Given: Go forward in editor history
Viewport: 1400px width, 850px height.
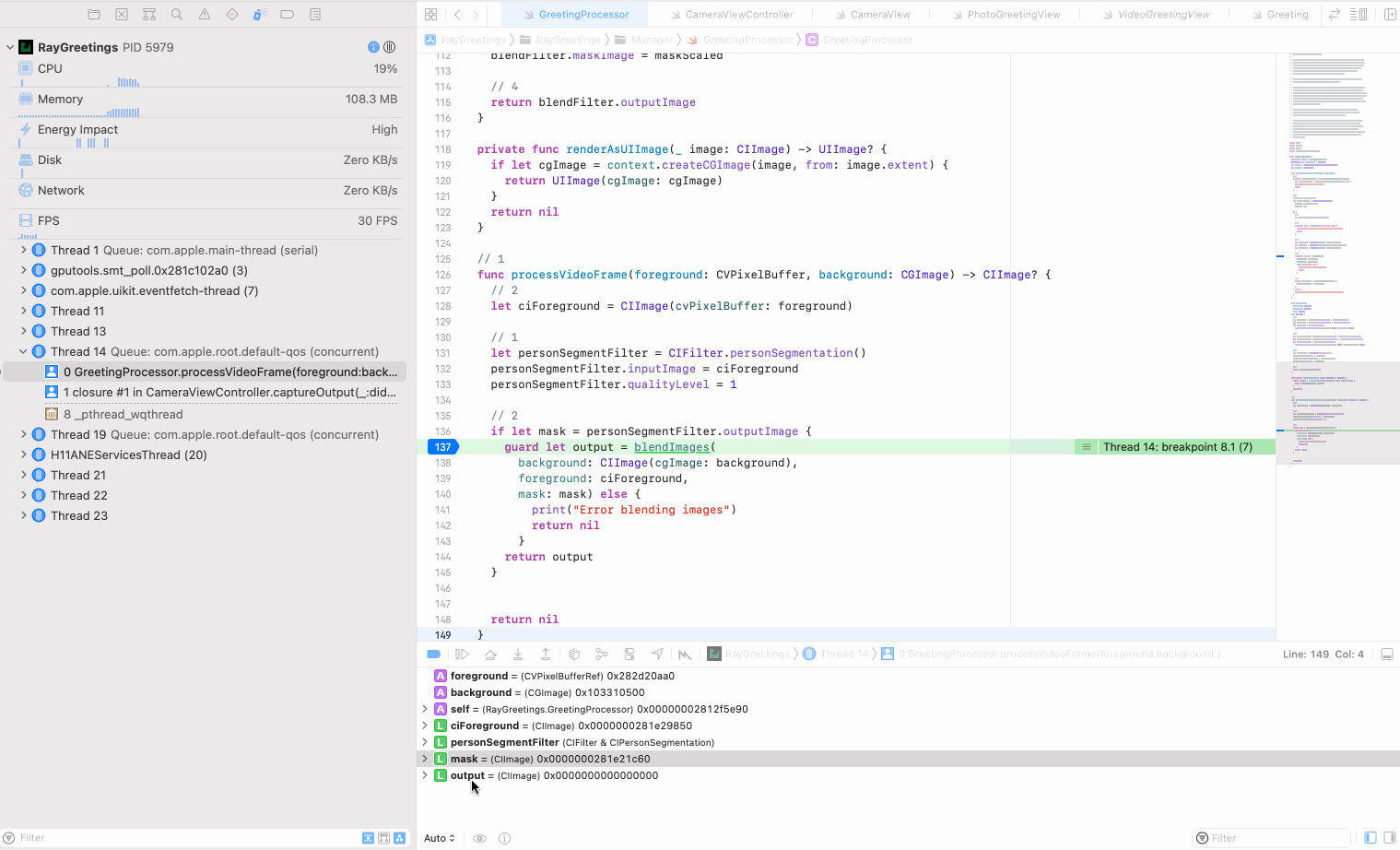Looking at the screenshot, I should [476, 15].
